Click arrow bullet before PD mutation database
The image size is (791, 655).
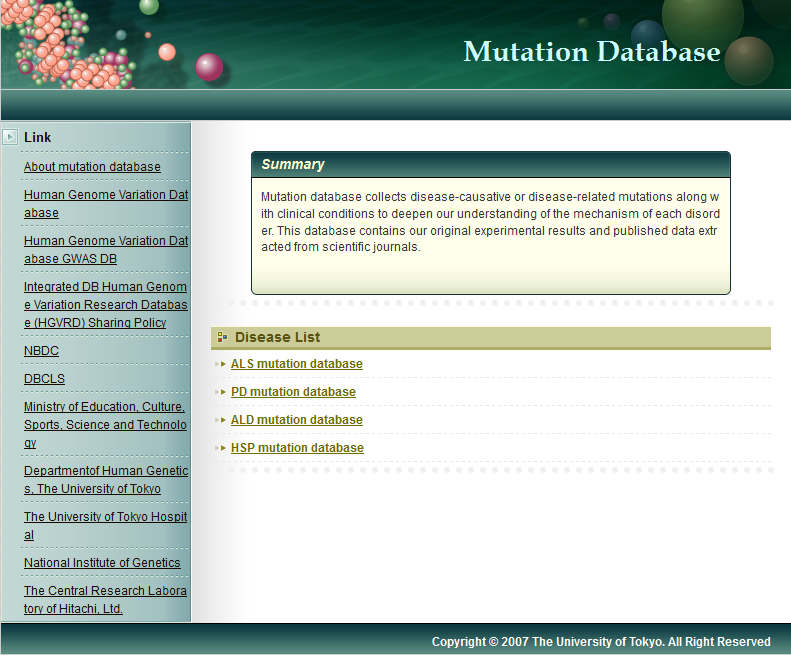pyautogui.click(x=221, y=392)
